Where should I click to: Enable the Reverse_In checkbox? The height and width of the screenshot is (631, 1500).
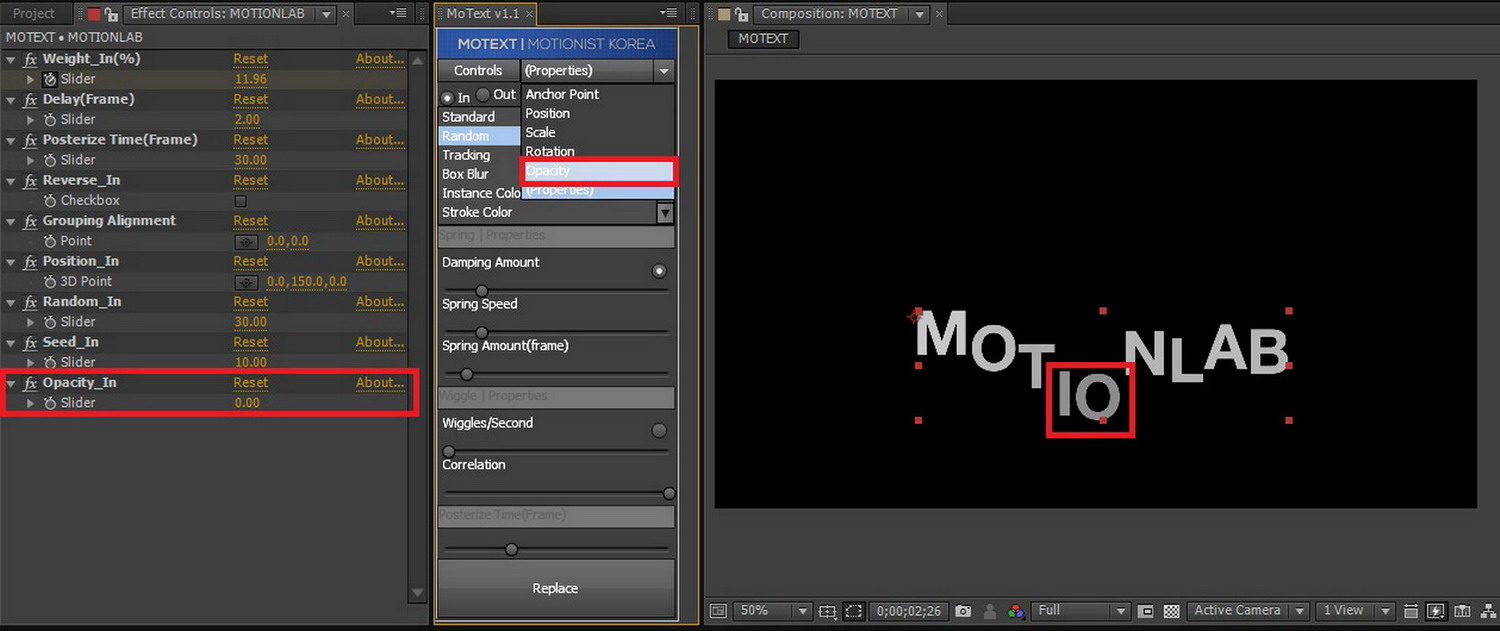[240, 201]
